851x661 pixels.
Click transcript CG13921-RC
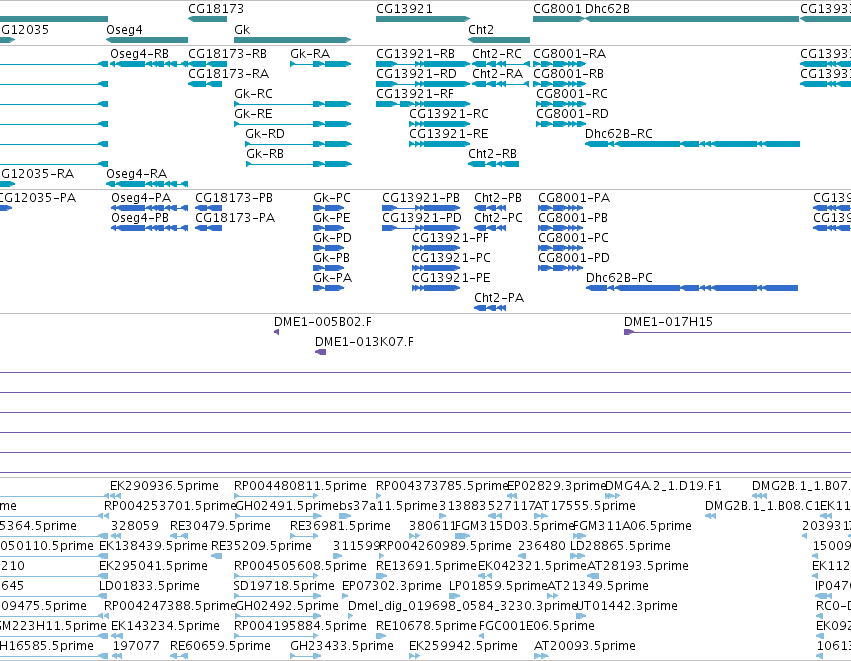pos(449,113)
